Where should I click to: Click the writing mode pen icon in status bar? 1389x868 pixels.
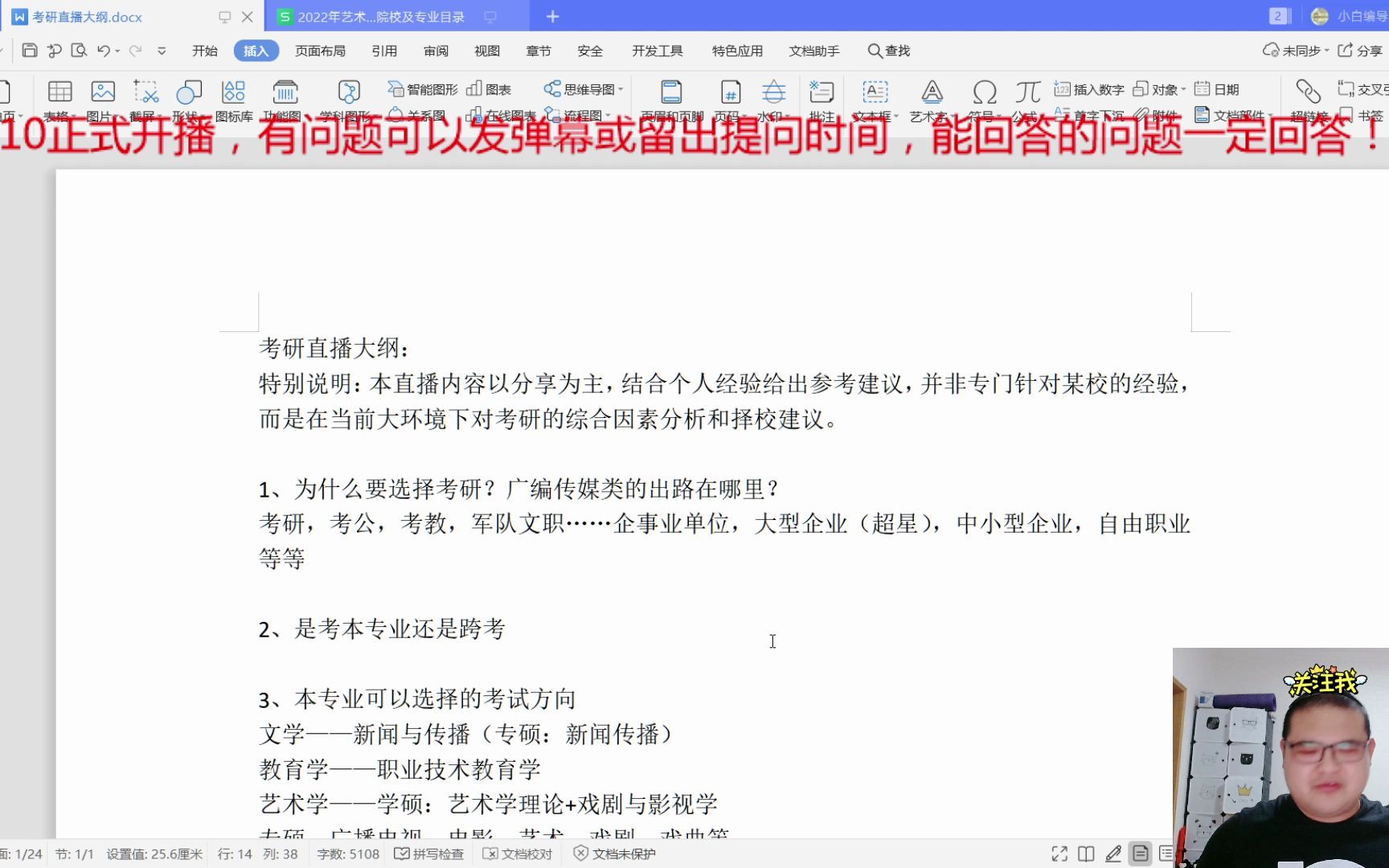1113,854
